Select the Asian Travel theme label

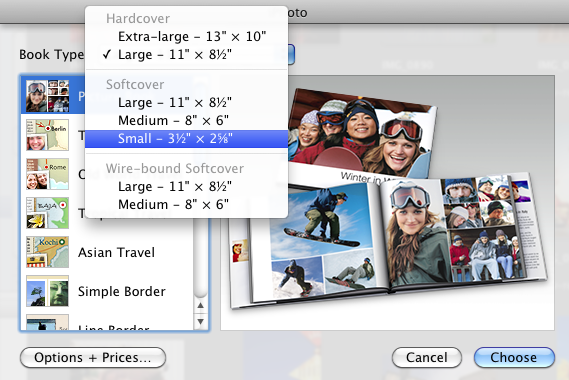[116, 252]
